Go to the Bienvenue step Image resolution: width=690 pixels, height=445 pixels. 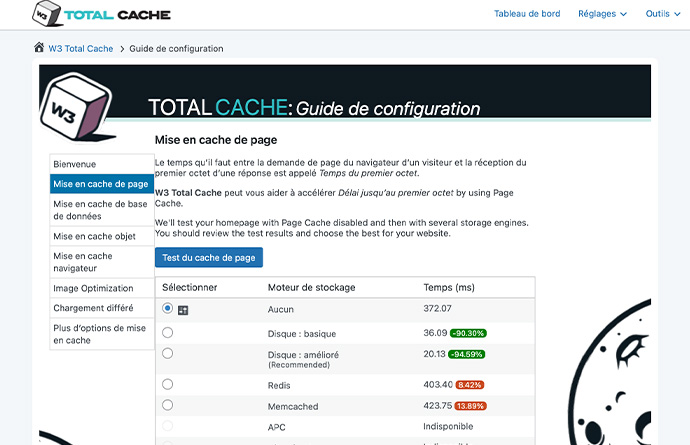tap(102, 164)
